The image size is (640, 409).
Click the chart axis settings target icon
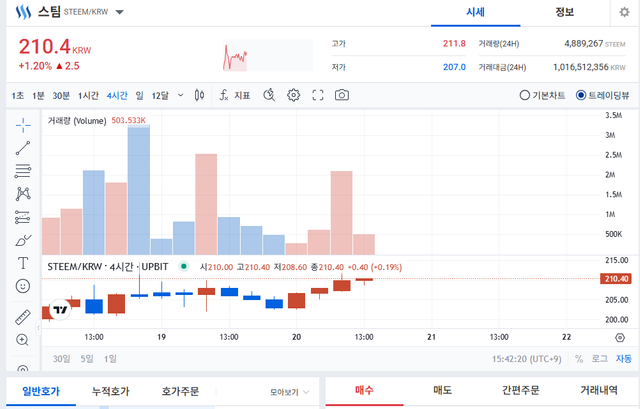[x=620, y=338]
